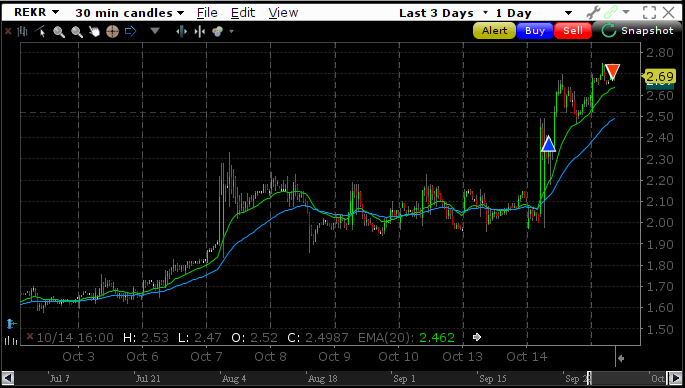Click the small arrow below the time axis
The image size is (685, 388).
620,359
